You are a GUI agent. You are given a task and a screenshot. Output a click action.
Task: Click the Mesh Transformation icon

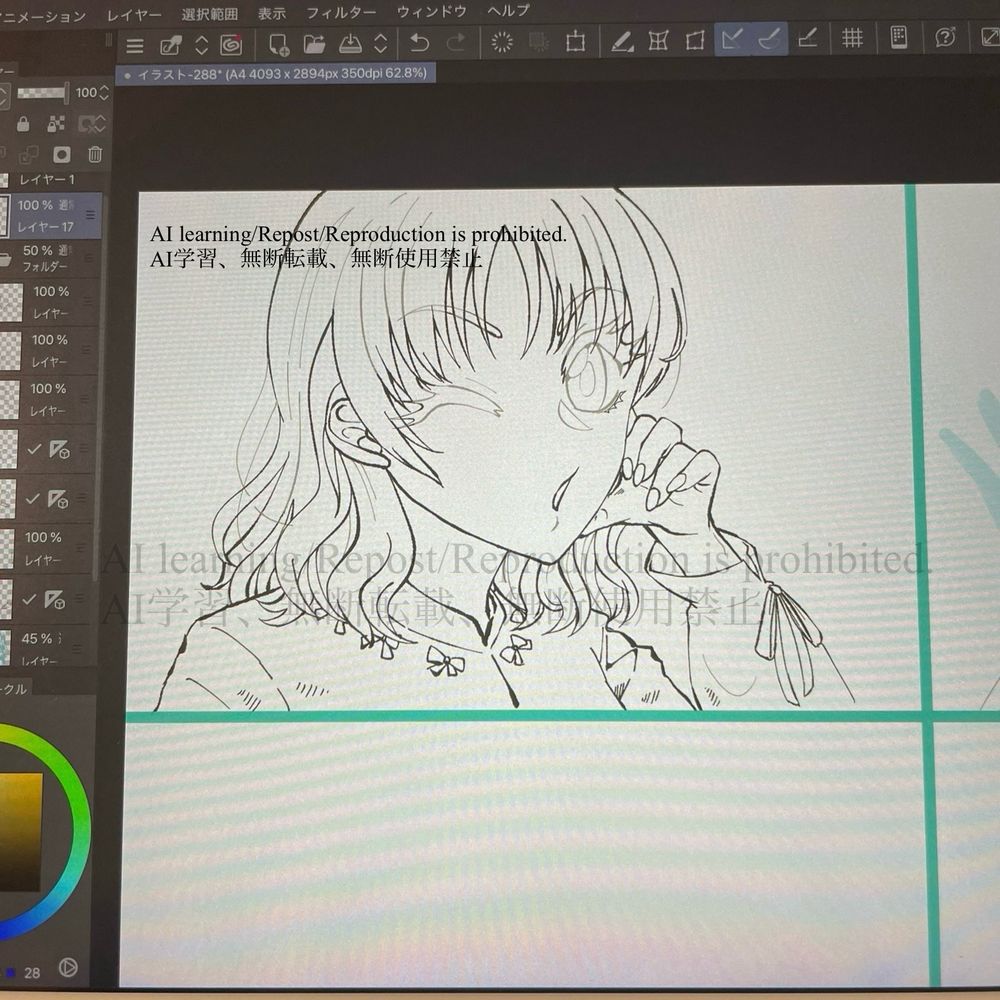click(x=658, y=41)
